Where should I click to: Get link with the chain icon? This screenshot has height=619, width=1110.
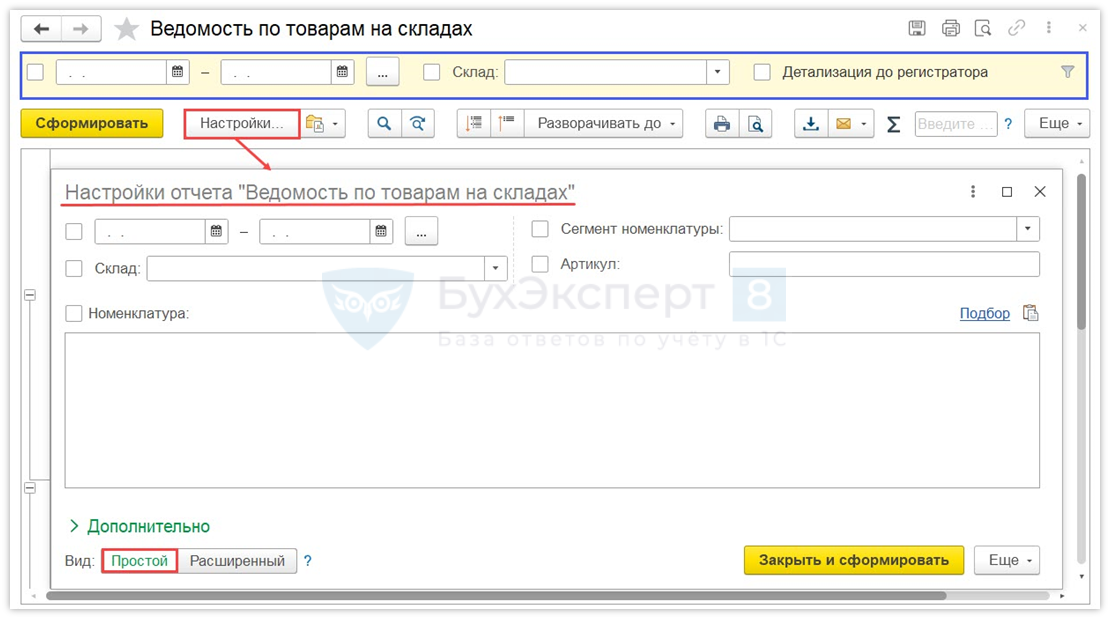[1017, 28]
